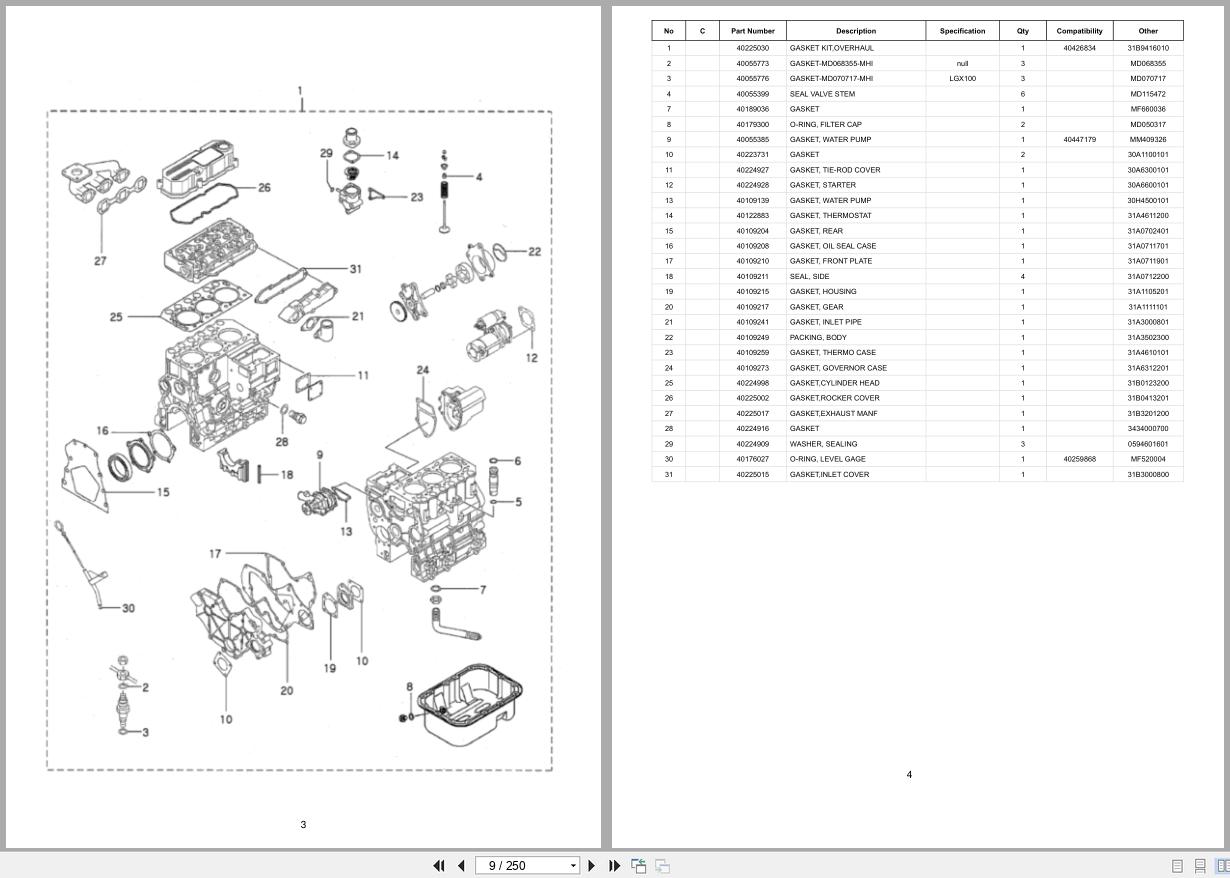Click other code 31B9416010
Screen dimensions: 1230x878
1148,48
